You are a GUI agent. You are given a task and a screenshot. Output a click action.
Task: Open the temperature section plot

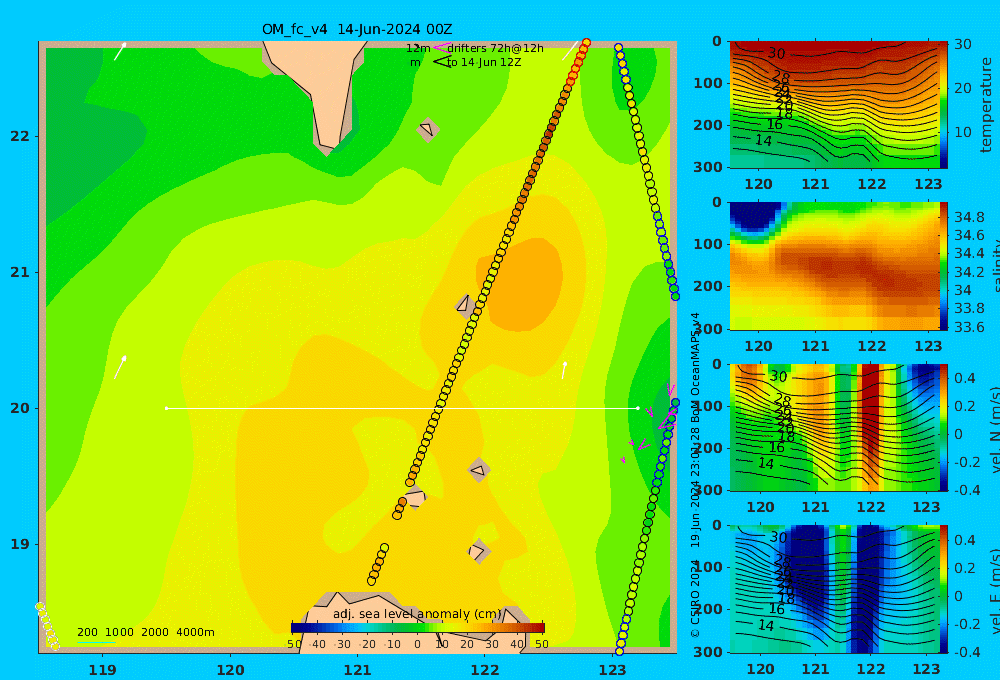[835, 105]
